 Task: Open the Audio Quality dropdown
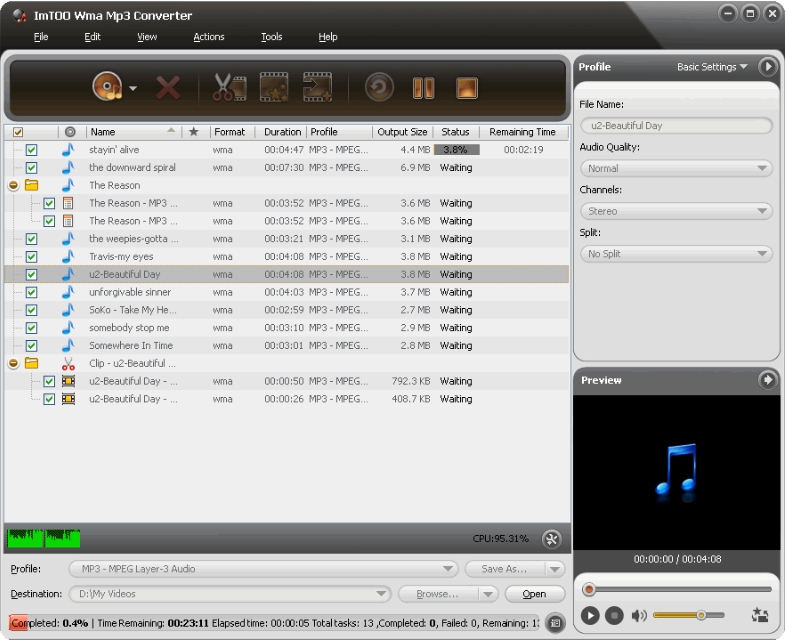[676, 169]
